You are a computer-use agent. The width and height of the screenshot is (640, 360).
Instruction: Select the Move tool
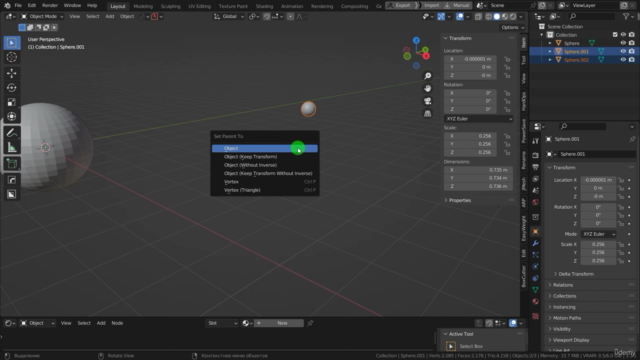click(x=12, y=73)
